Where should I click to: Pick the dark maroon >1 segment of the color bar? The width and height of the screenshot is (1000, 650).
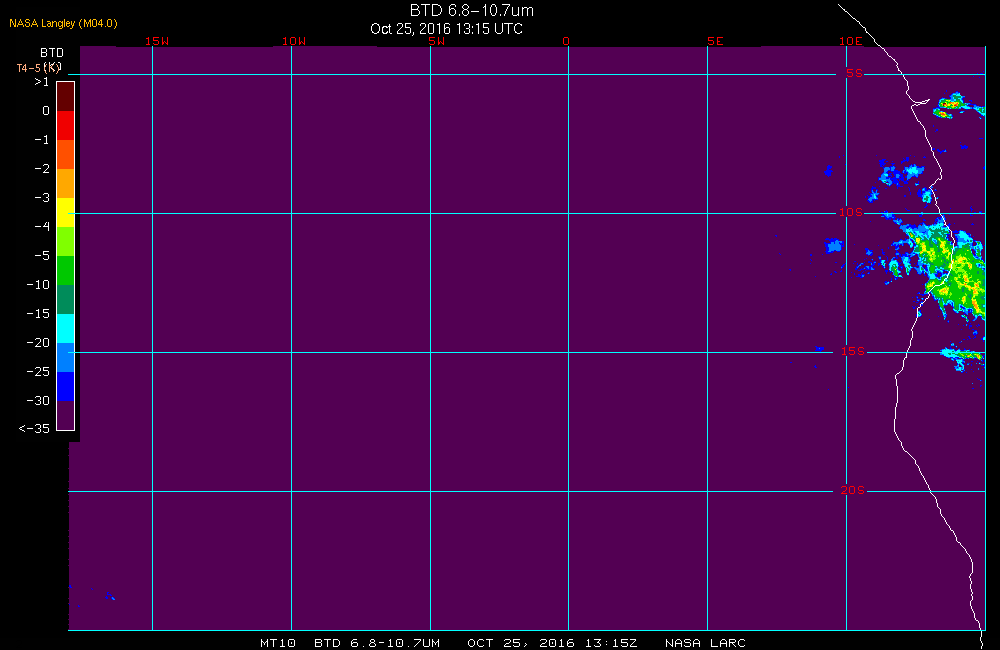click(x=66, y=96)
